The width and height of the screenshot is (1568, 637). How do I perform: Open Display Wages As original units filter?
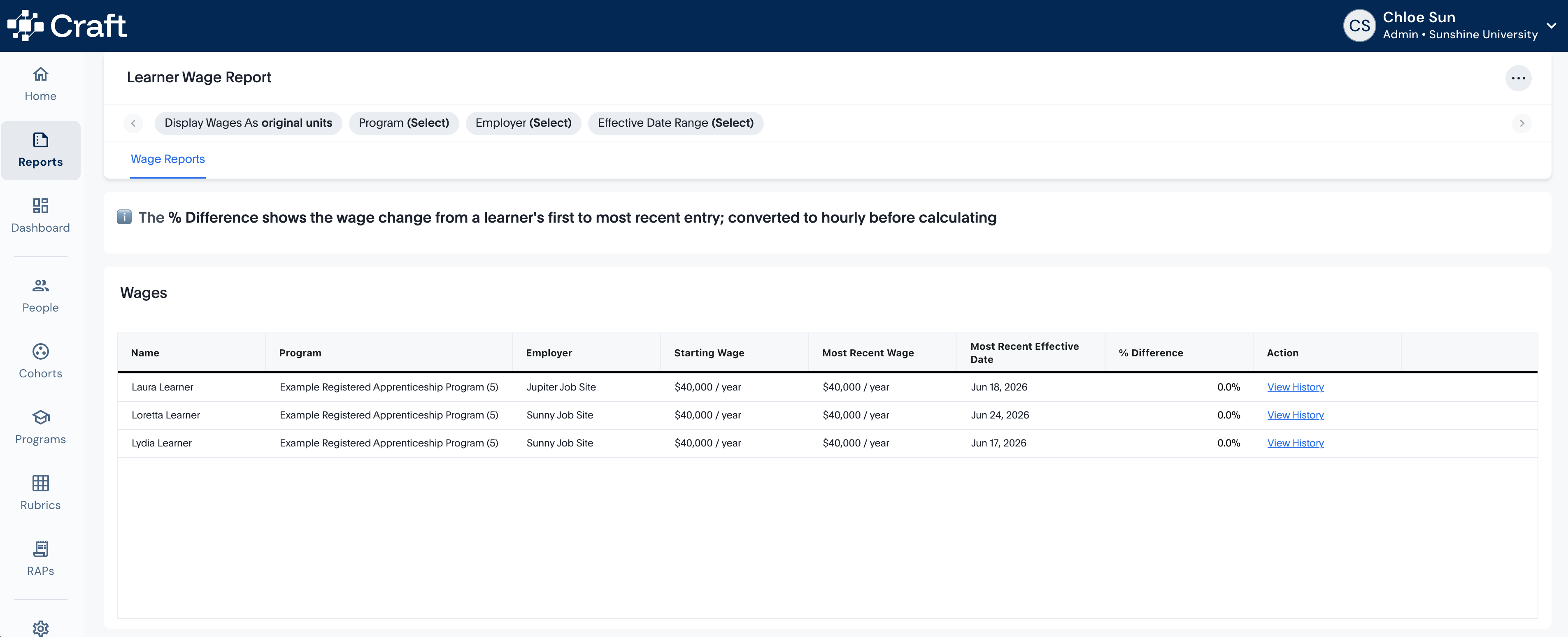pos(248,123)
